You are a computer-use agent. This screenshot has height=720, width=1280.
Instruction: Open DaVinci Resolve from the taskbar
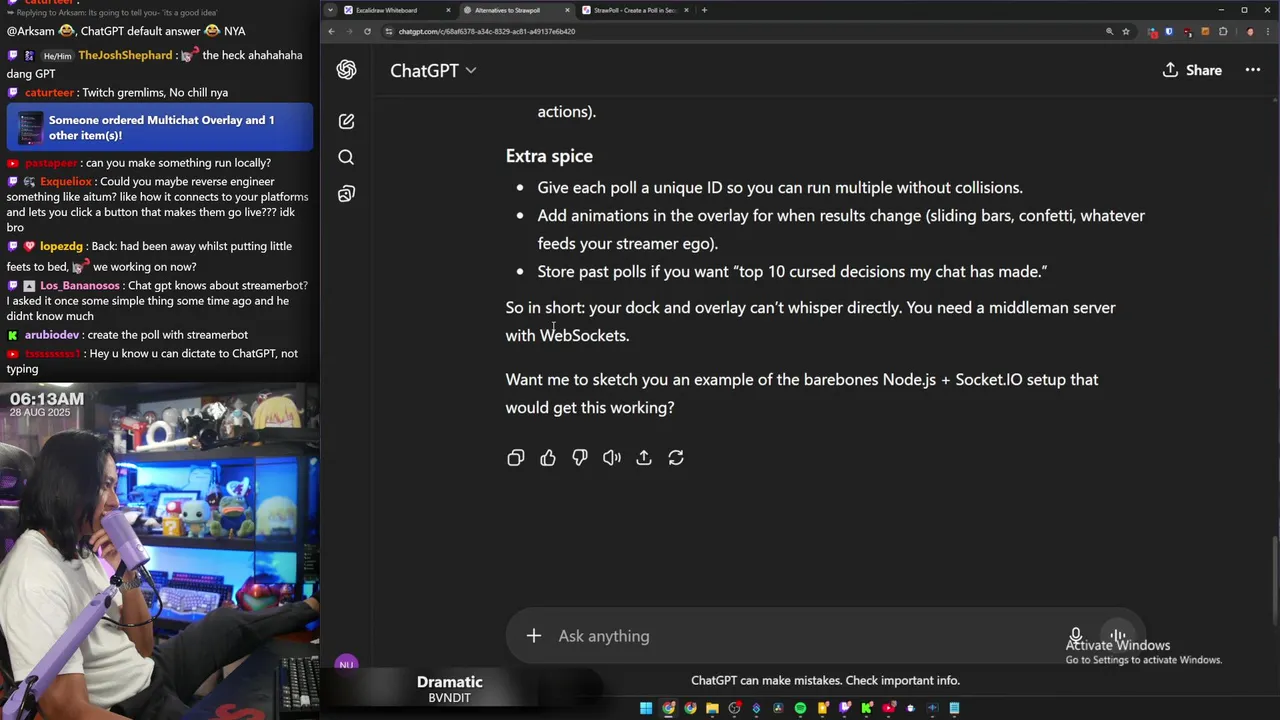pyautogui.click(x=778, y=708)
